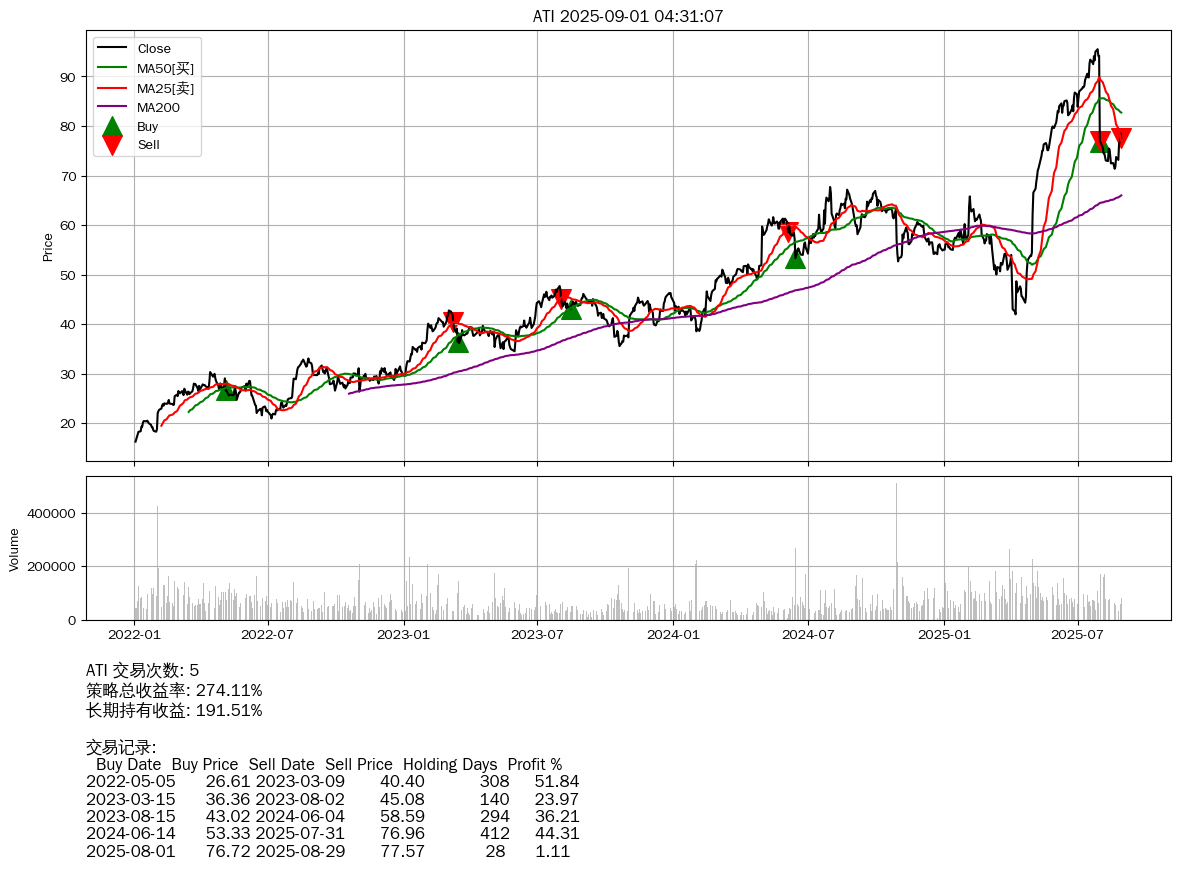The image size is (1180, 869).
Task: Click the green Buy triangle icon in legend
Action: point(112,127)
